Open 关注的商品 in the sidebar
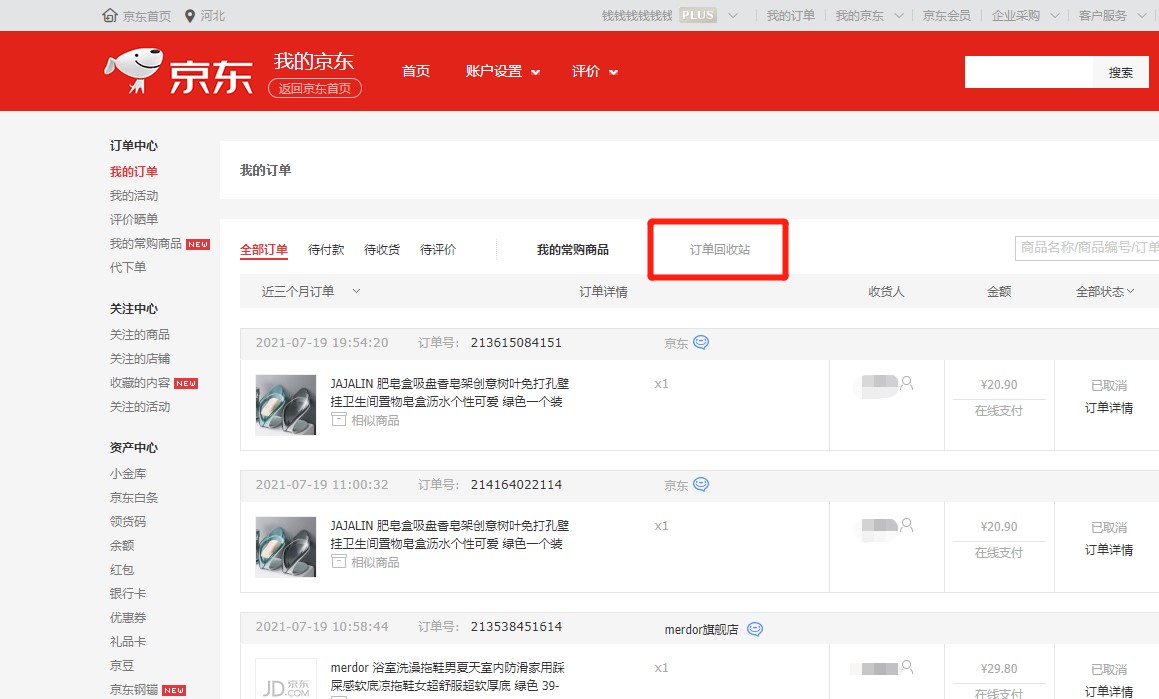Viewport: 1159px width, 699px height. 140,335
